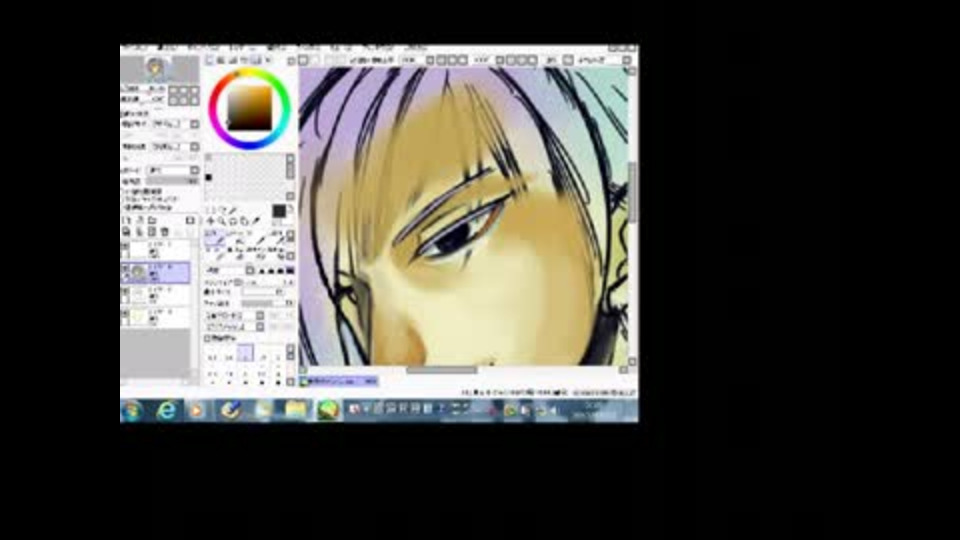Create a new layer in layer panel
960x540 pixels.
point(126,220)
